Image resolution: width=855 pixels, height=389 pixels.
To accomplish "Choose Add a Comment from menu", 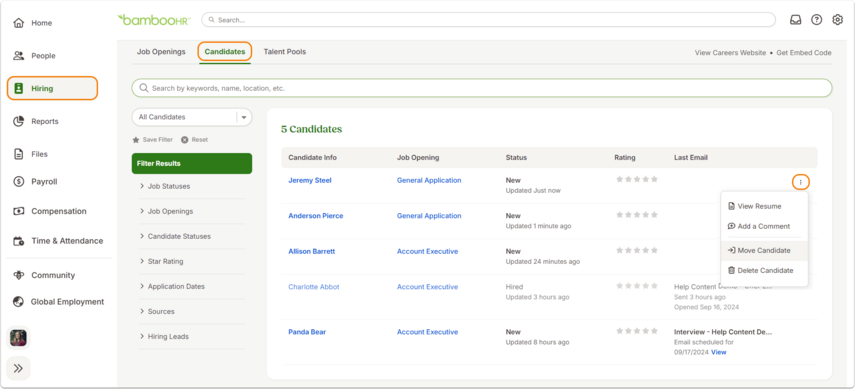I will (764, 226).
